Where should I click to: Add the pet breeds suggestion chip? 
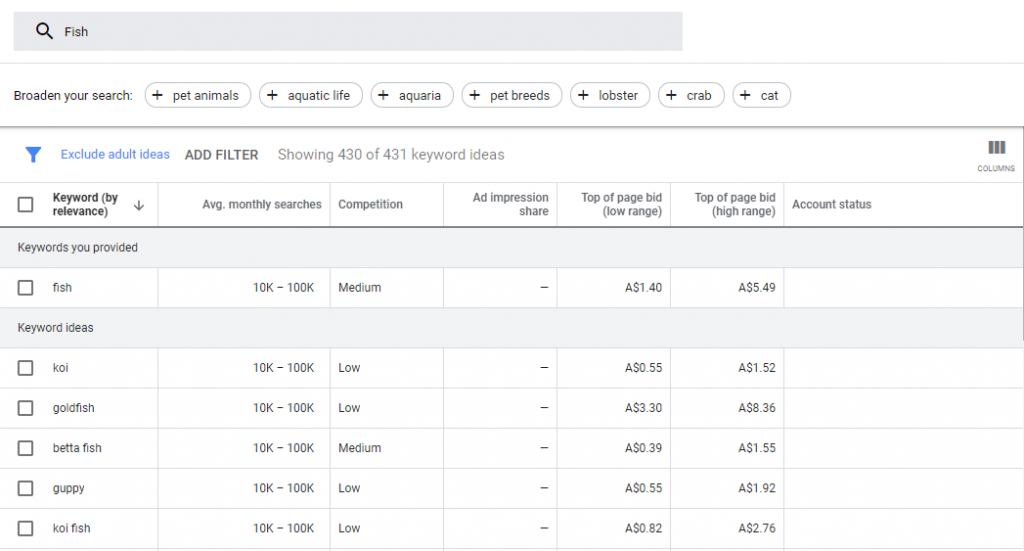pos(512,95)
